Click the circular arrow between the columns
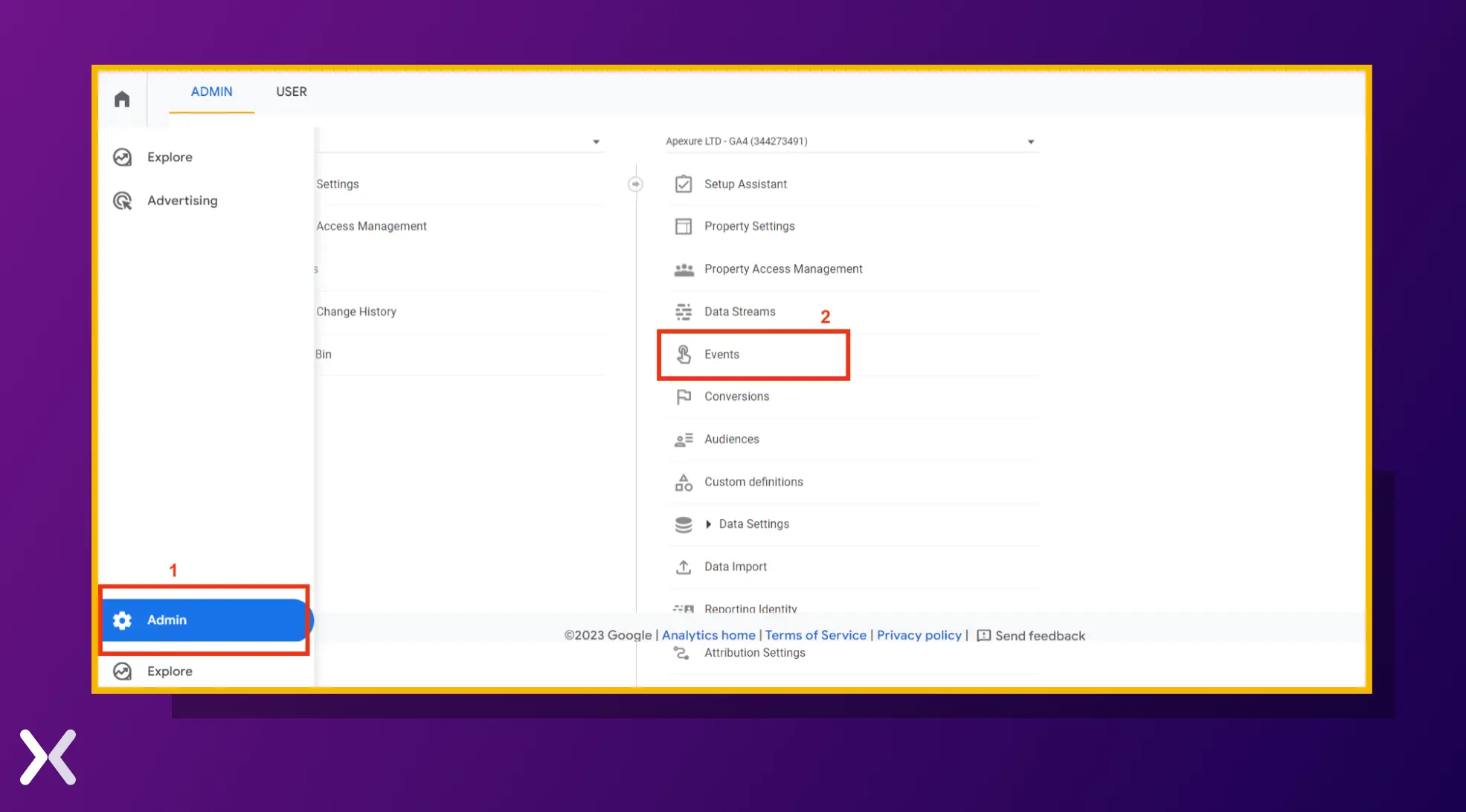Image resolution: width=1466 pixels, height=812 pixels. click(x=635, y=184)
